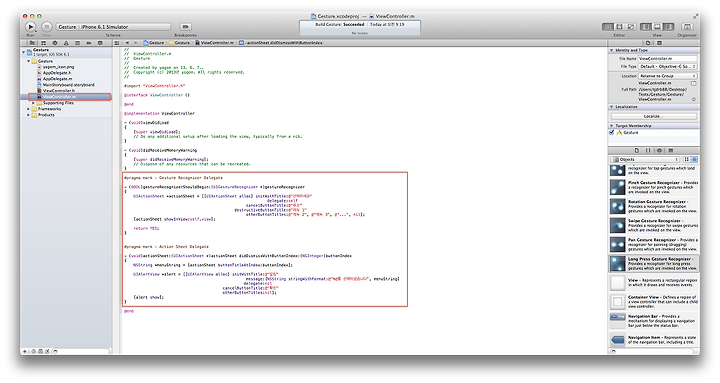Go back in editor history
The image size is (720, 383).
click(x=127, y=43)
